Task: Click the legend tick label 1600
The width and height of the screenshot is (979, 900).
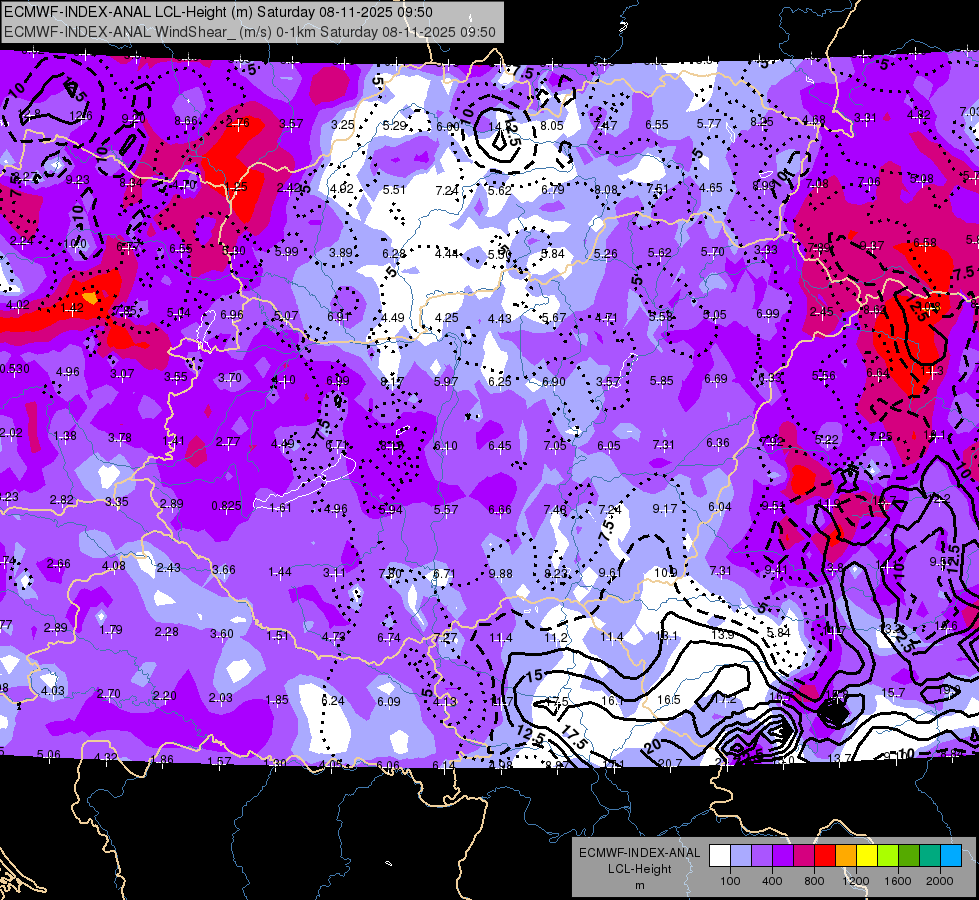Action: pos(898,881)
